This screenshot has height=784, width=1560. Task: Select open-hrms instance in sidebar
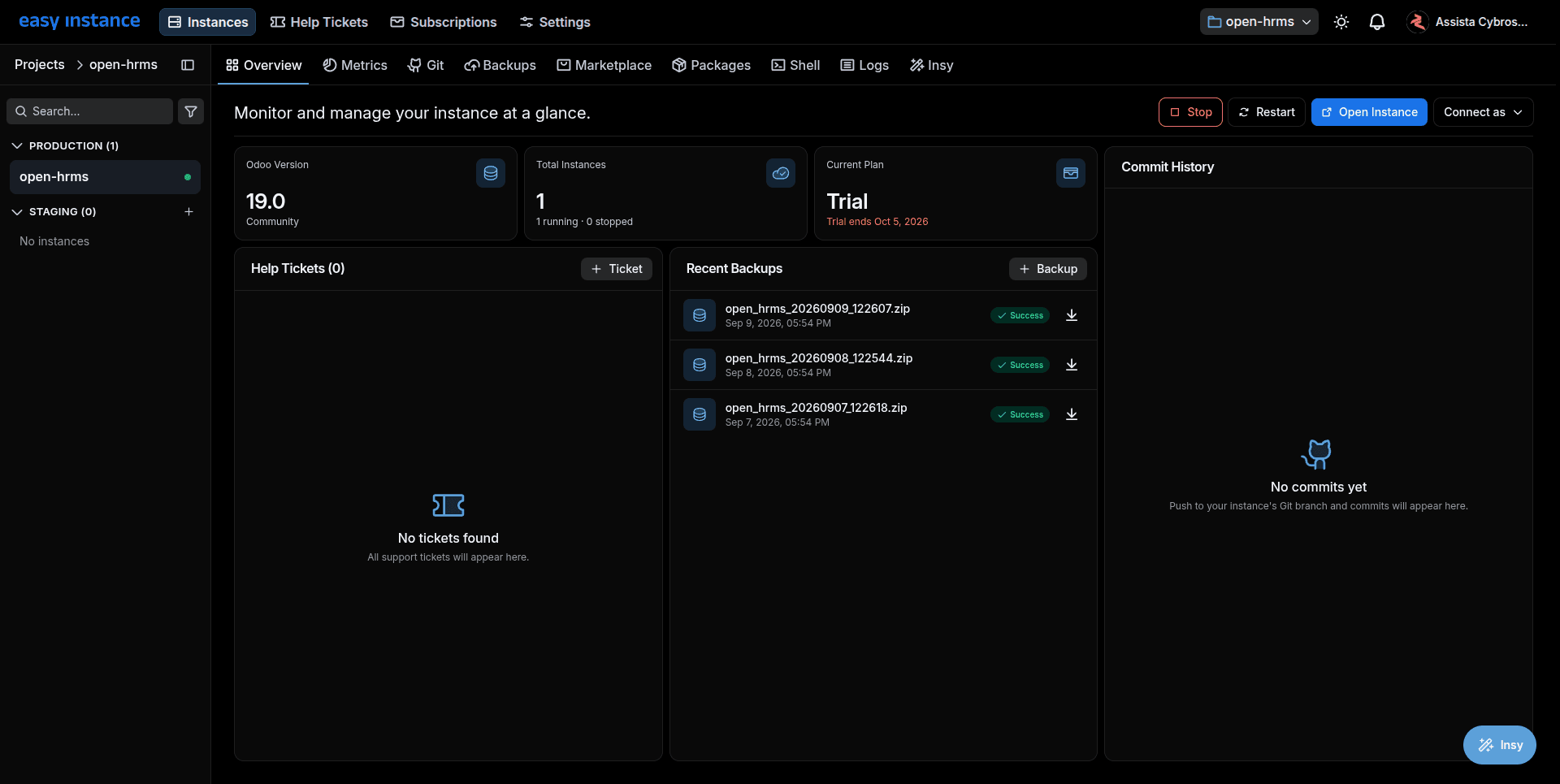(105, 177)
